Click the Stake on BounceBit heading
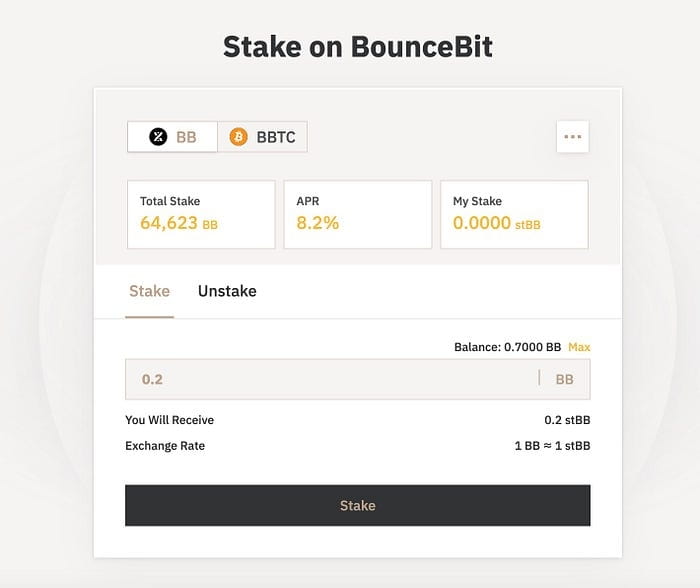 coord(358,46)
